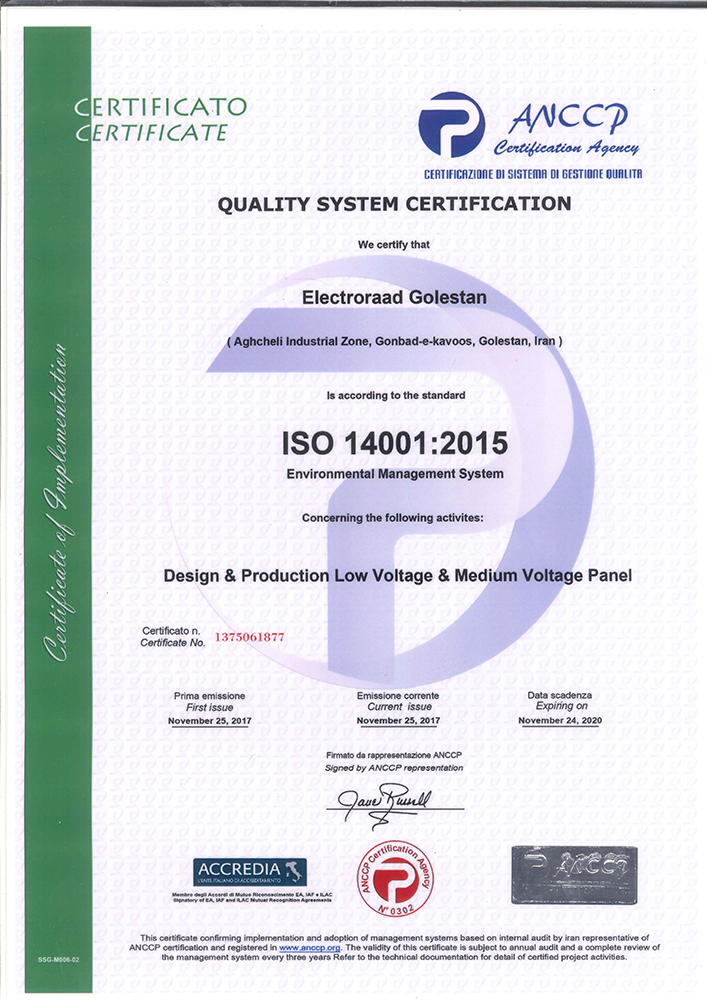Click the Emissione corrente label
Image resolution: width=707 pixels, height=1000 pixels.
398,696
